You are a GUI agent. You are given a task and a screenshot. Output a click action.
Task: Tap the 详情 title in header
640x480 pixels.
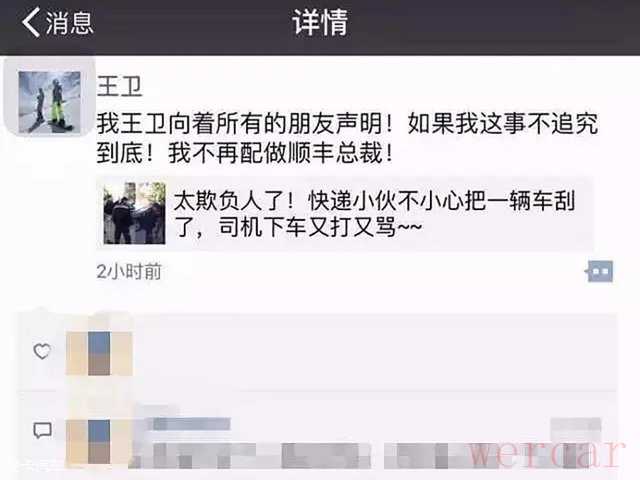[320, 23]
